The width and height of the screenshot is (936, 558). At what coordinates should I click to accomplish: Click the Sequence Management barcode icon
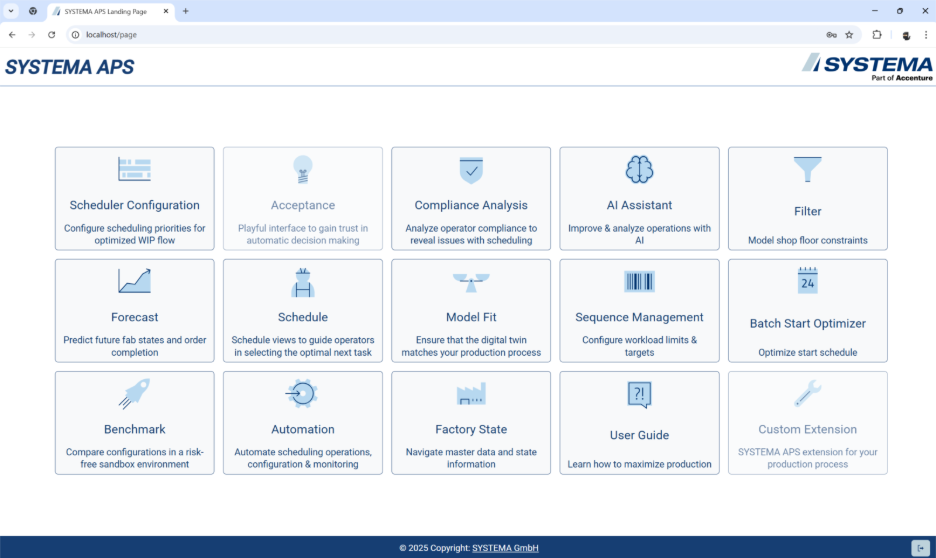point(639,281)
